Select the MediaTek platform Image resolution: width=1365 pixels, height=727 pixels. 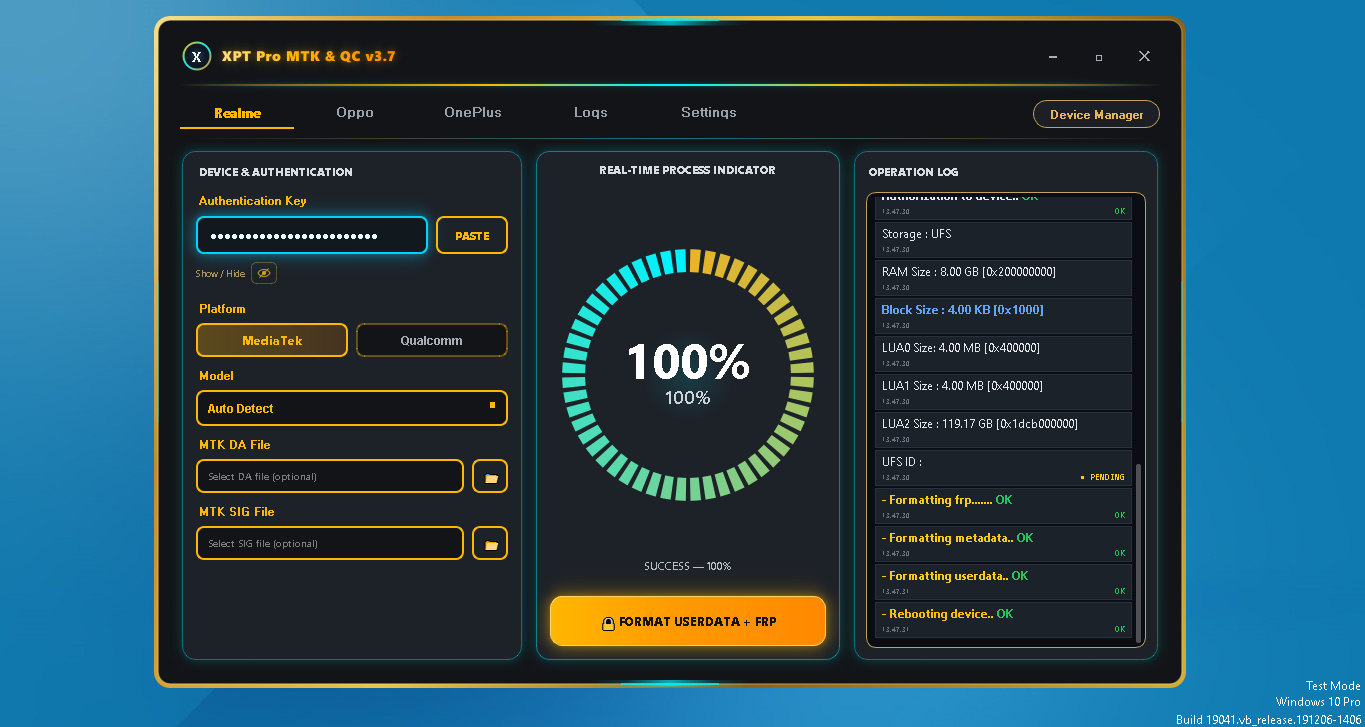click(x=272, y=340)
